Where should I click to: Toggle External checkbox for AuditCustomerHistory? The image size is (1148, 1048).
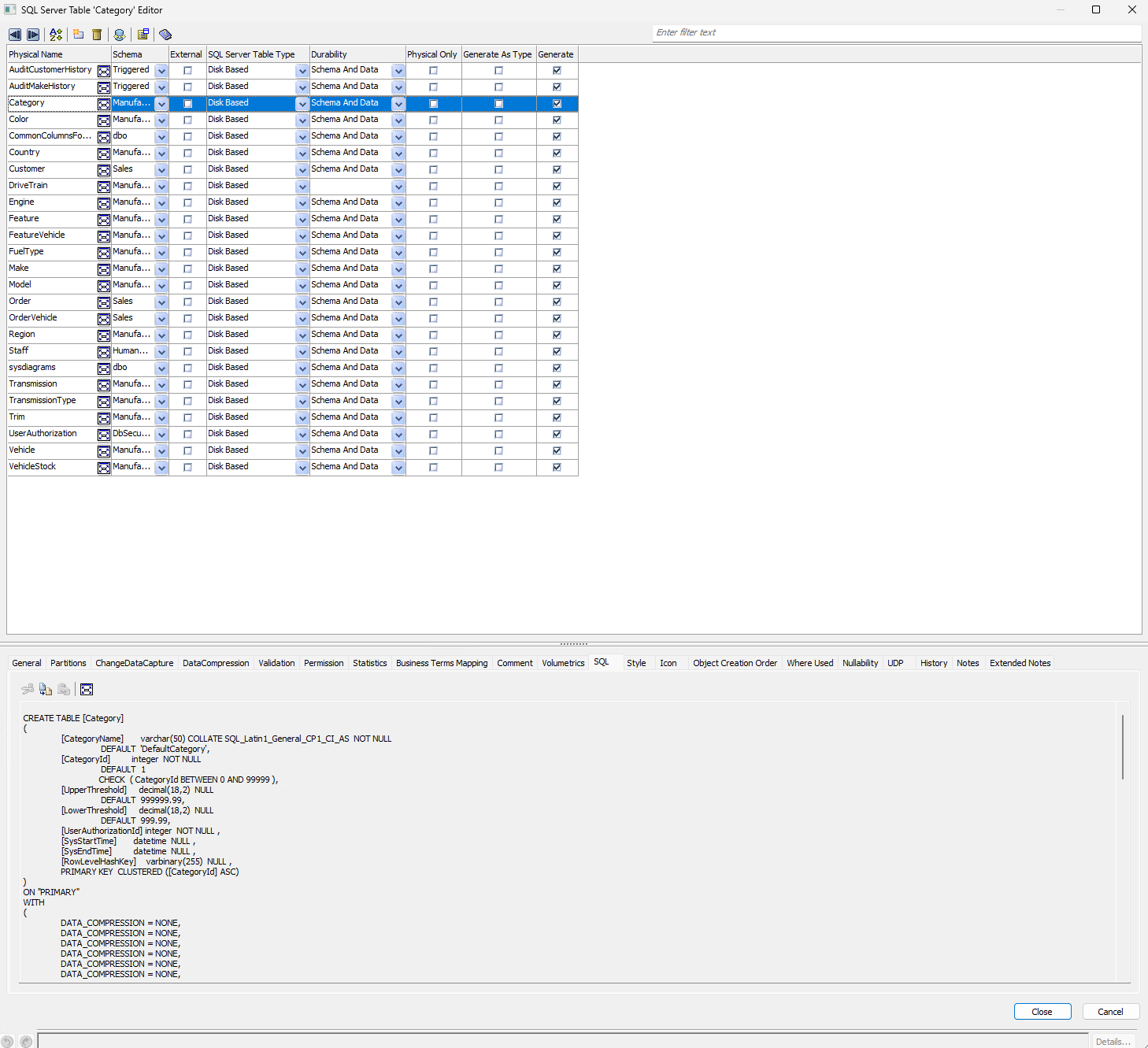[187, 71]
